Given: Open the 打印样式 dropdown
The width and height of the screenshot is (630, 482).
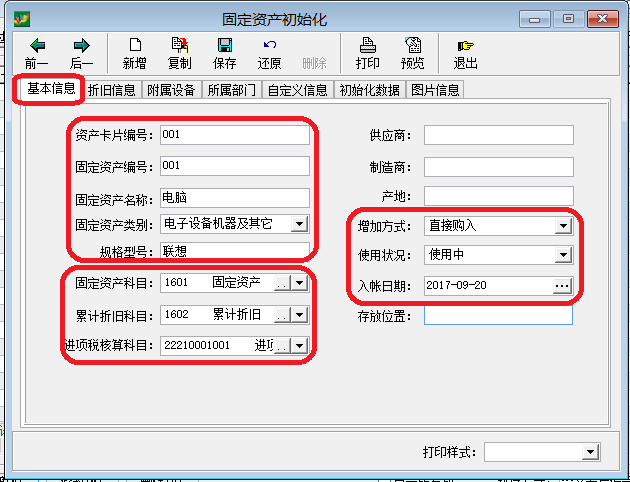Looking at the screenshot, I should (x=591, y=453).
